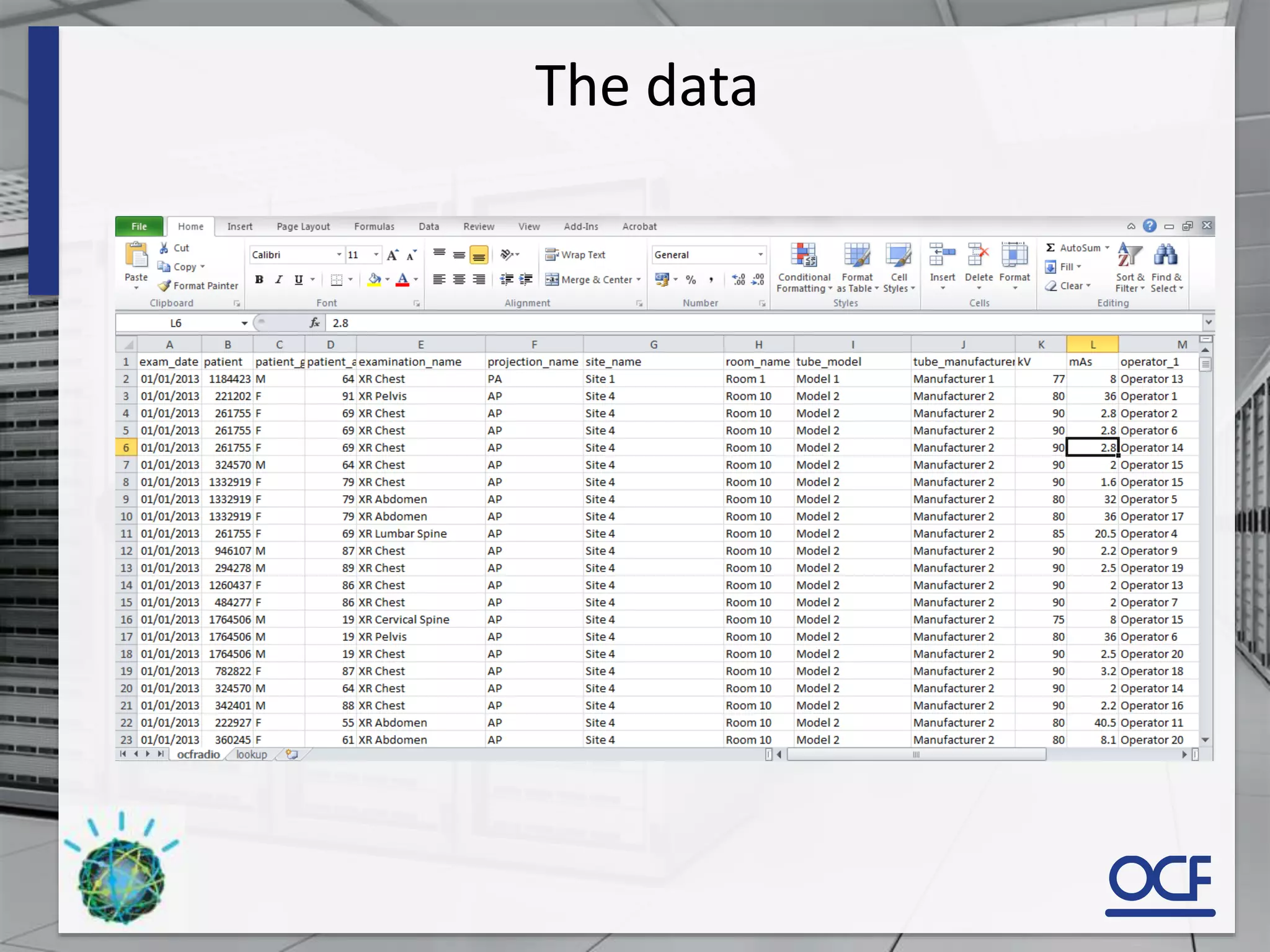The width and height of the screenshot is (1270, 952).
Task: Decrease indent in the Alignment group
Action: [507, 280]
